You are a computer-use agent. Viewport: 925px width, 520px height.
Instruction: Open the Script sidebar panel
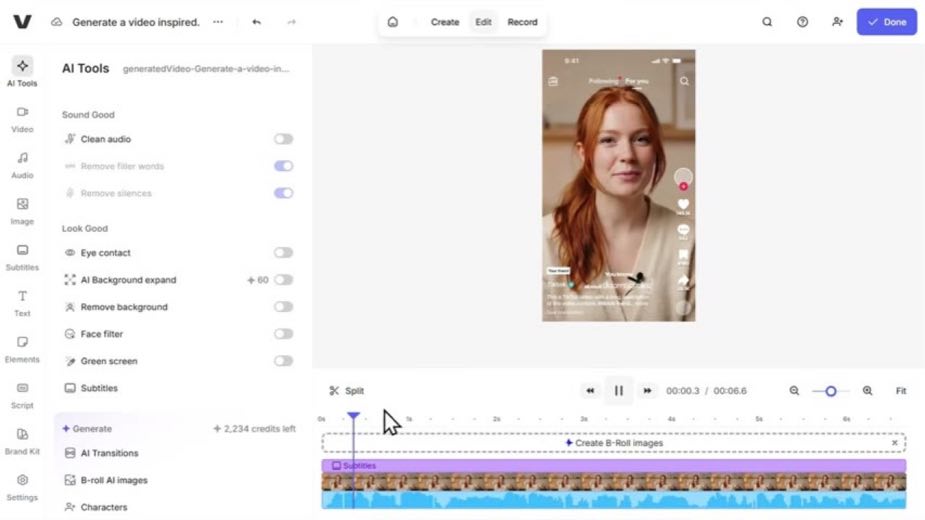tap(22, 396)
